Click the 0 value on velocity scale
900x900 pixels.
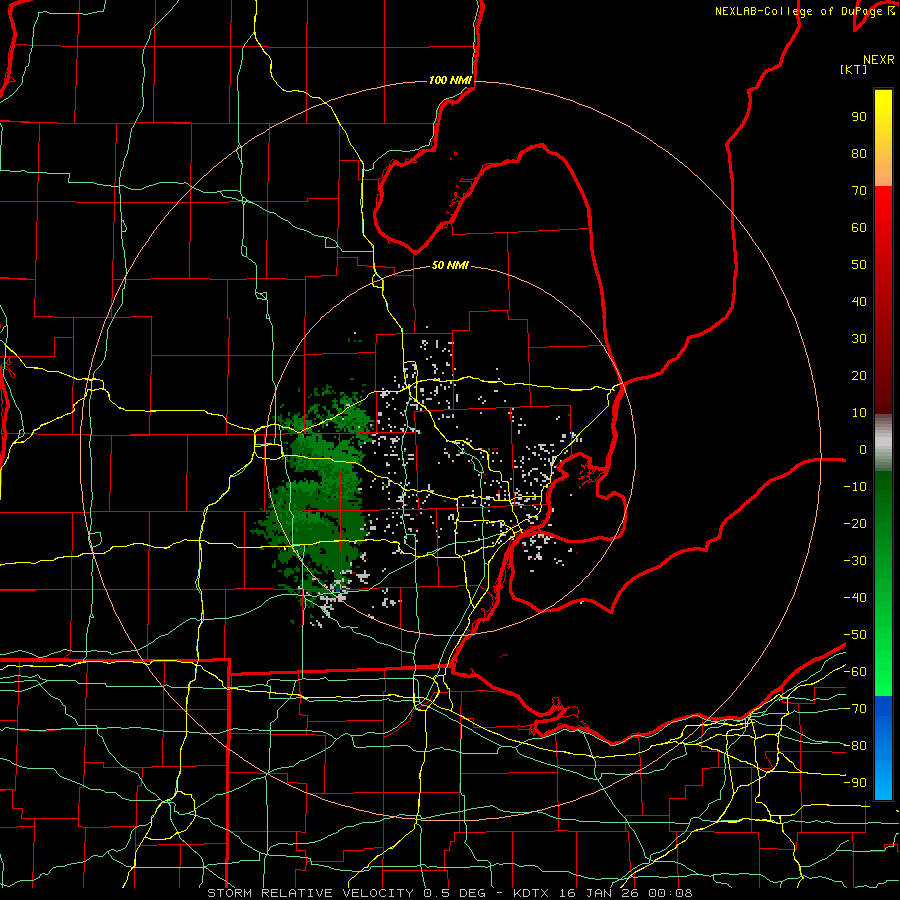863,449
